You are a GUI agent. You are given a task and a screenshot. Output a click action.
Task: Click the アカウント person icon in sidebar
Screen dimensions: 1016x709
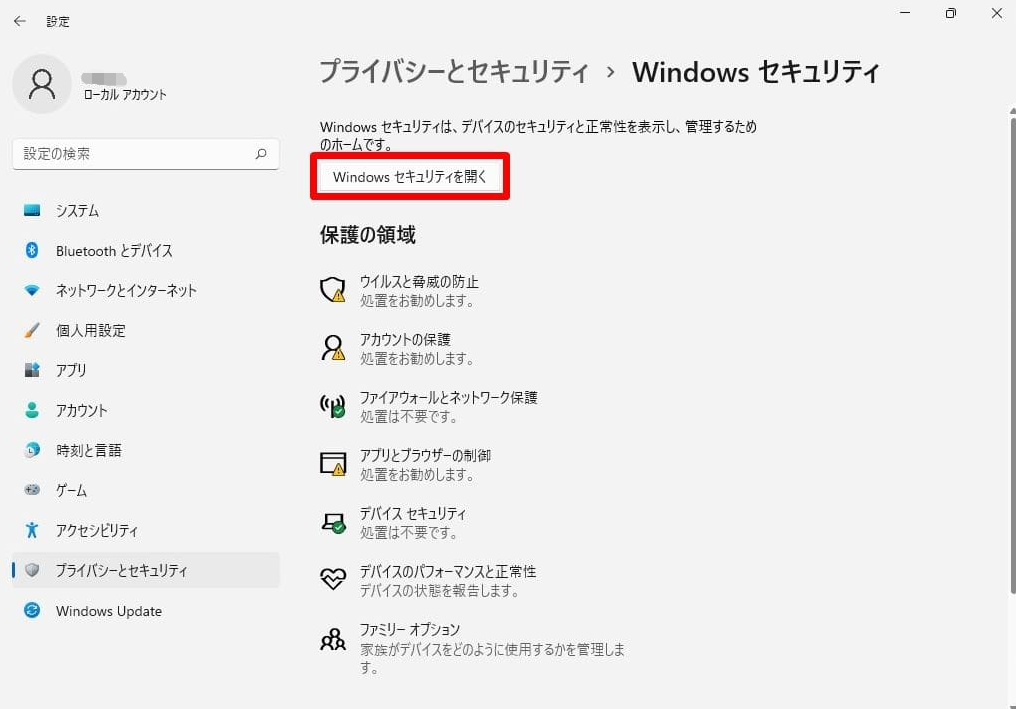[32, 410]
